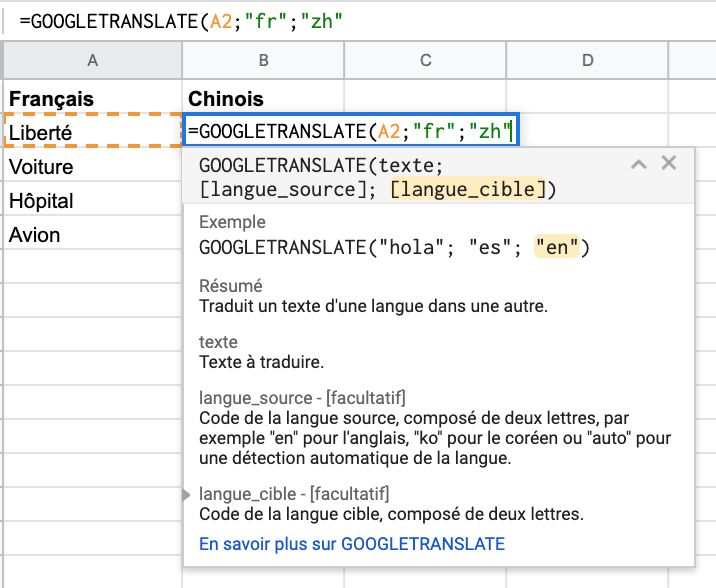
Task: Select column A header
Action: 93,60
